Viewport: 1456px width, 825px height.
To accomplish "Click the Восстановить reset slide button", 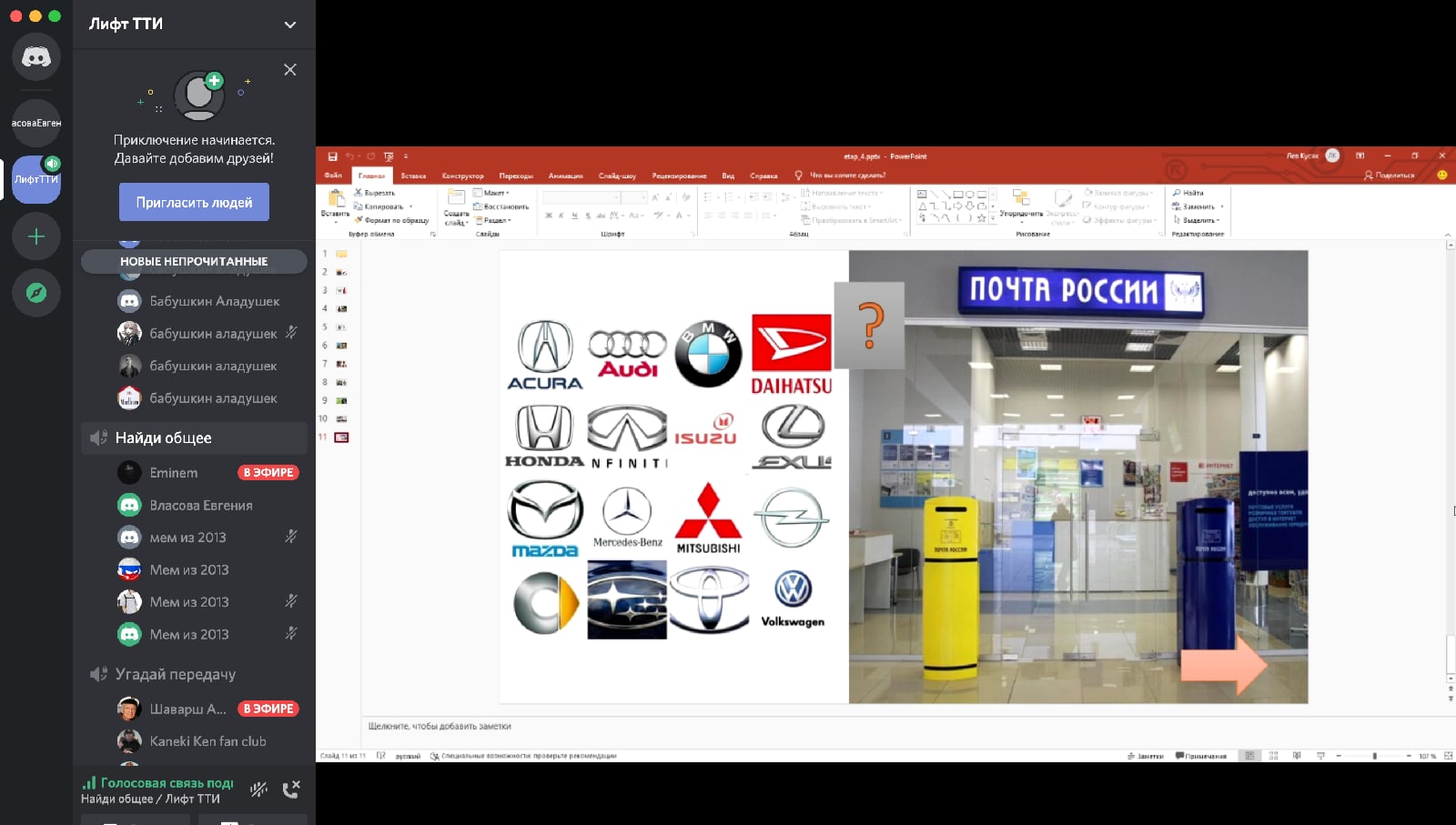I will pyautogui.click(x=501, y=206).
